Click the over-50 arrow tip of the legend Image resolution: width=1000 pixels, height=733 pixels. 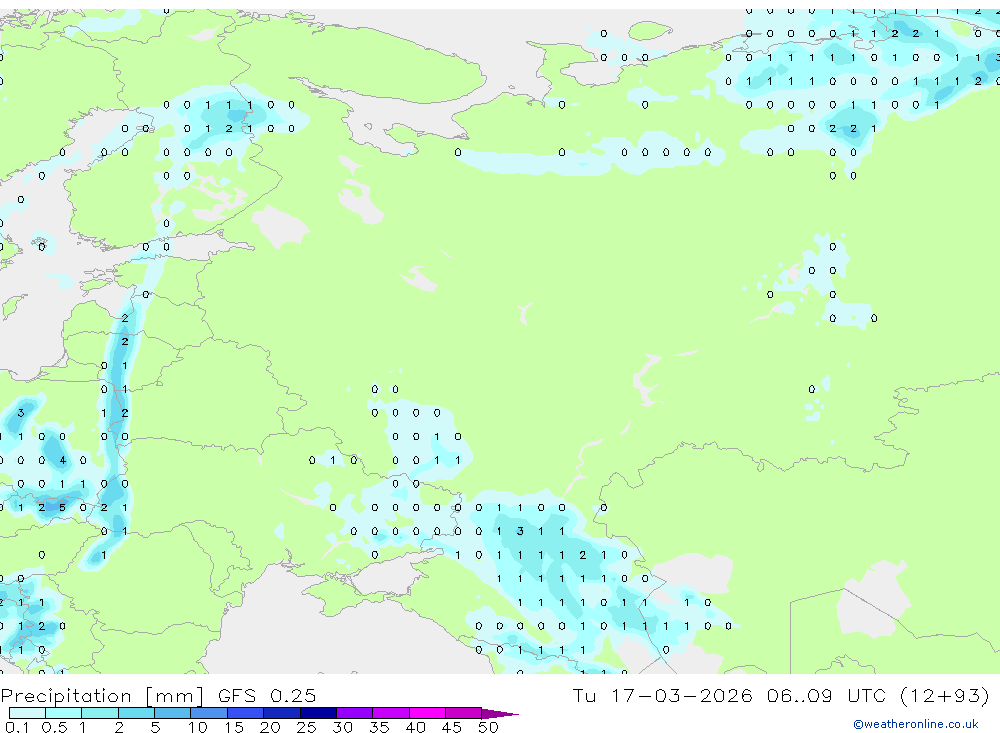coord(500,713)
